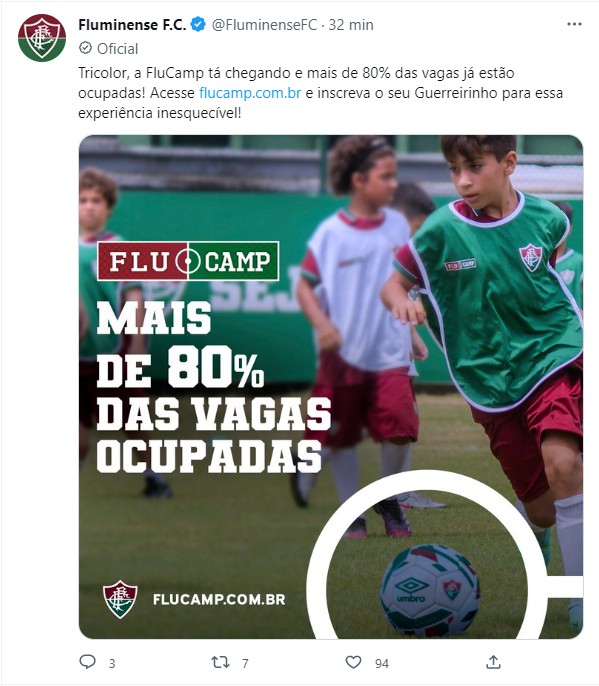599x686 pixels.
Task: Like the tweet with heart icon
Action: point(353,662)
